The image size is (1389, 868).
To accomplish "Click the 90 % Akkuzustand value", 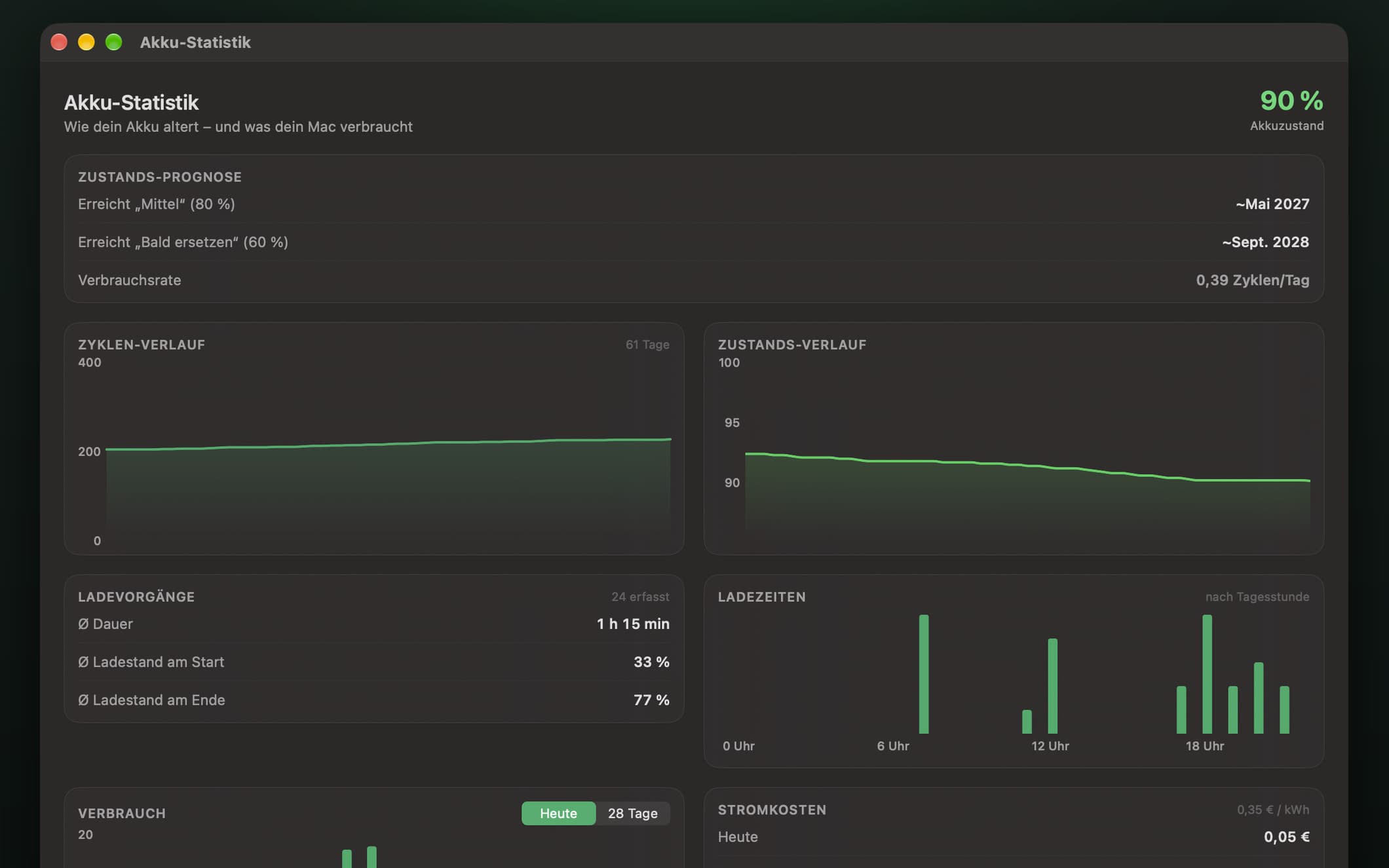I will click(1291, 101).
